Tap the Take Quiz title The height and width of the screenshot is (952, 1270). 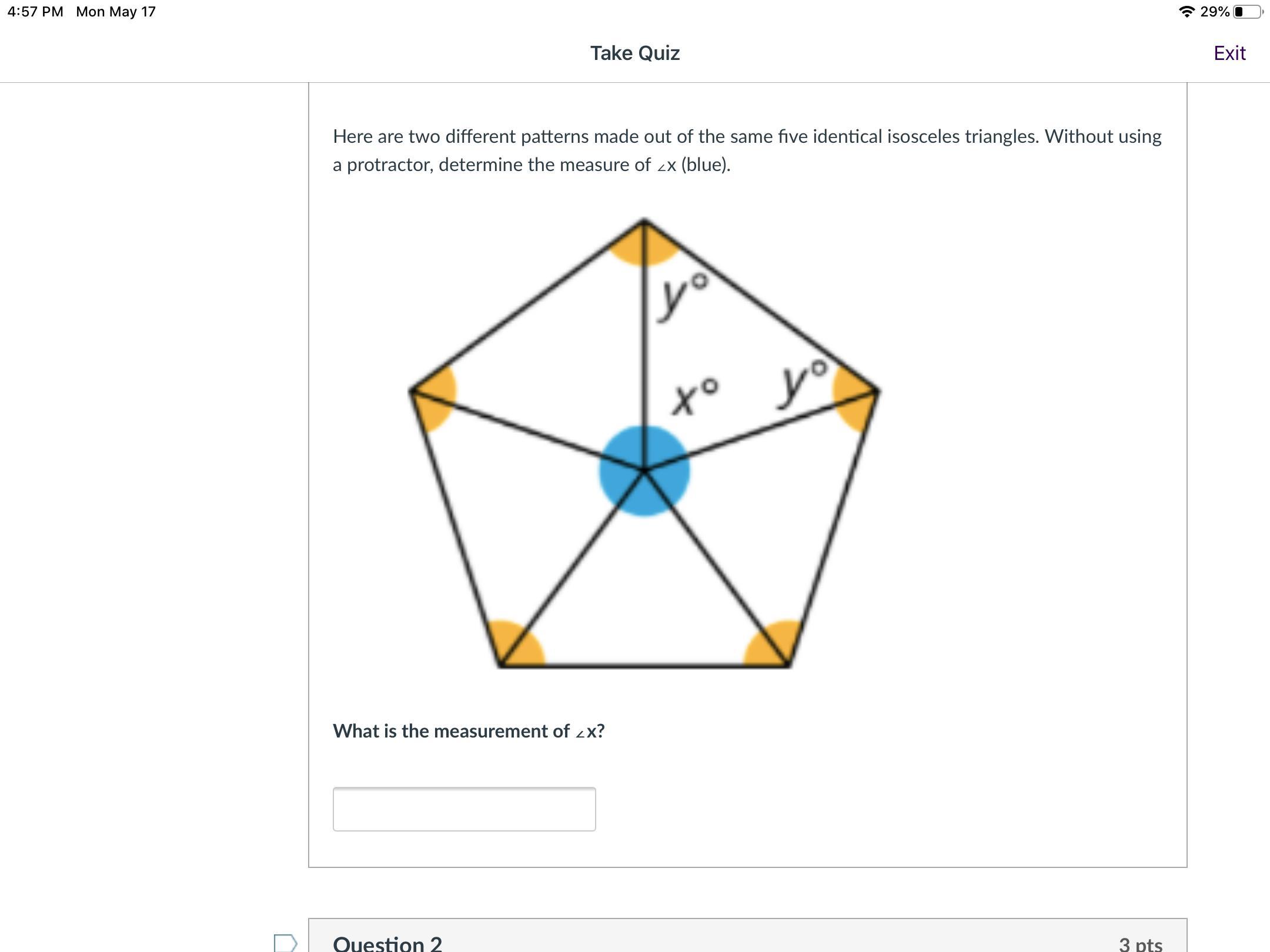click(x=635, y=53)
